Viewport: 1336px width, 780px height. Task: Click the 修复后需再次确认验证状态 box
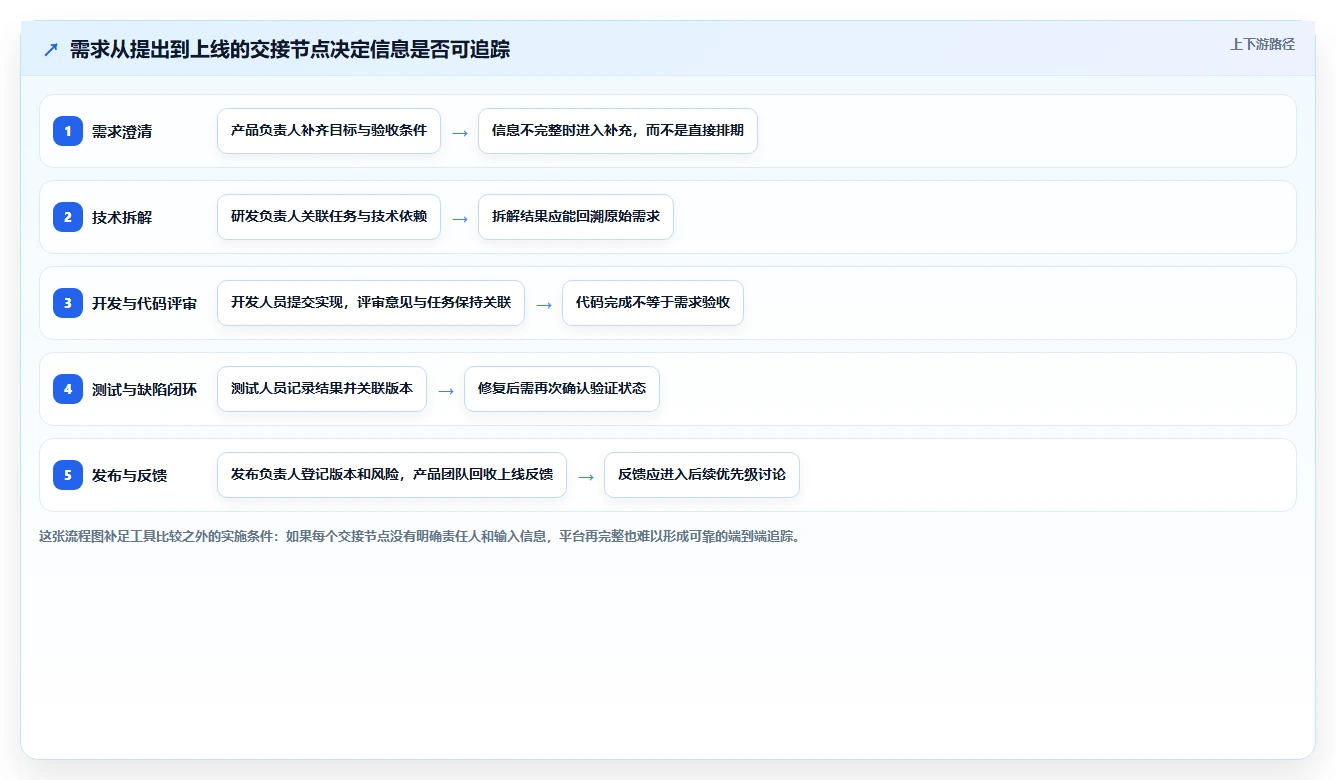(x=562, y=389)
